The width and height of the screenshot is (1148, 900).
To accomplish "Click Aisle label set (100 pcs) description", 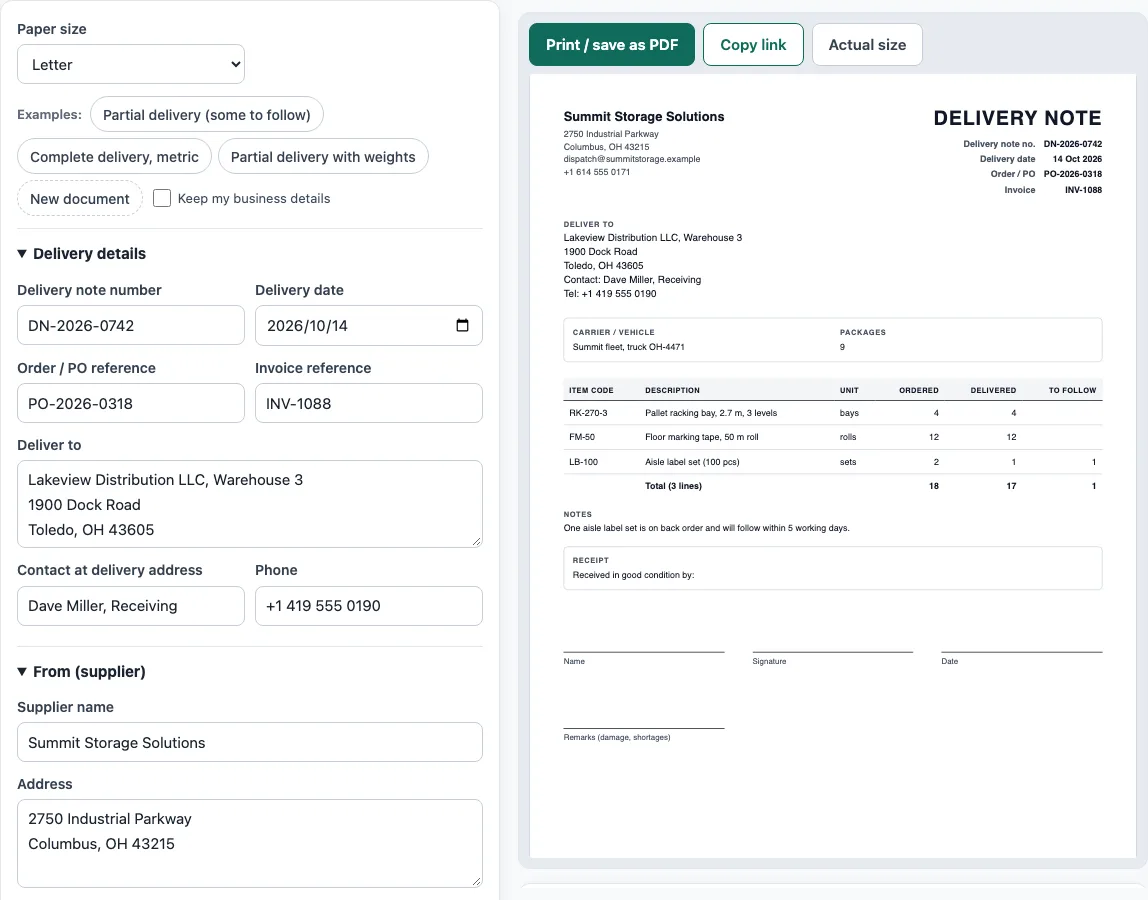I will point(692,462).
